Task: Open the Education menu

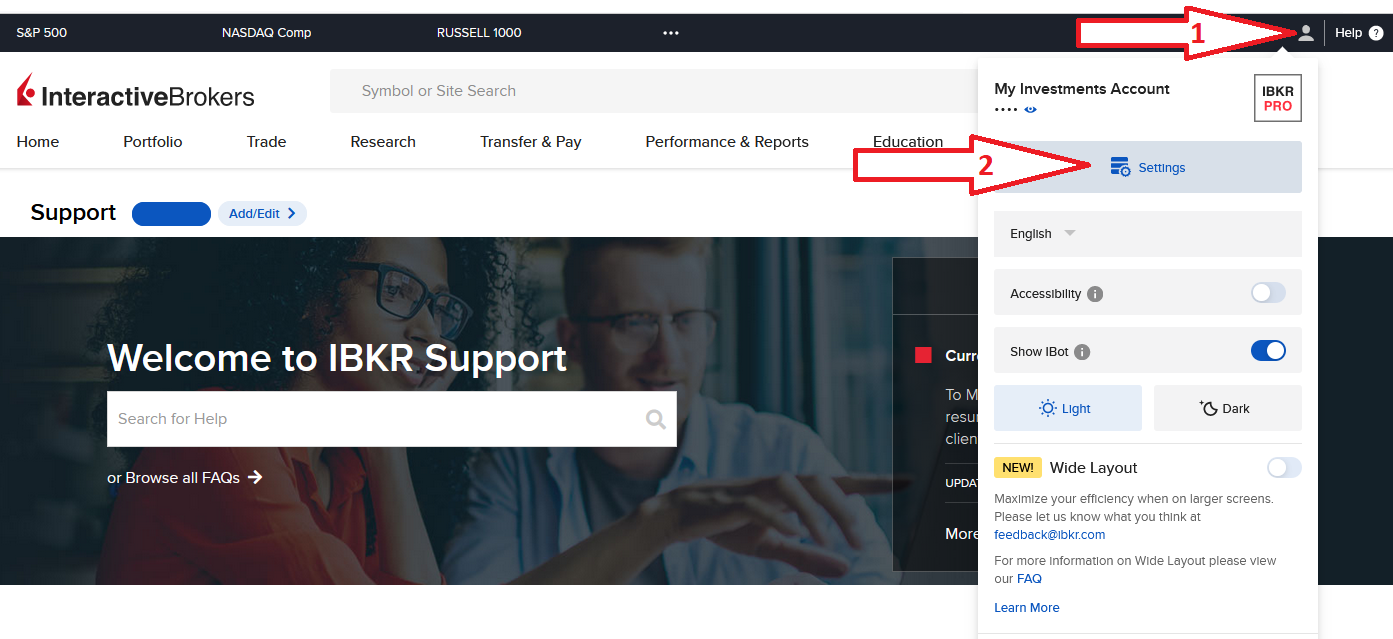Action: click(908, 142)
